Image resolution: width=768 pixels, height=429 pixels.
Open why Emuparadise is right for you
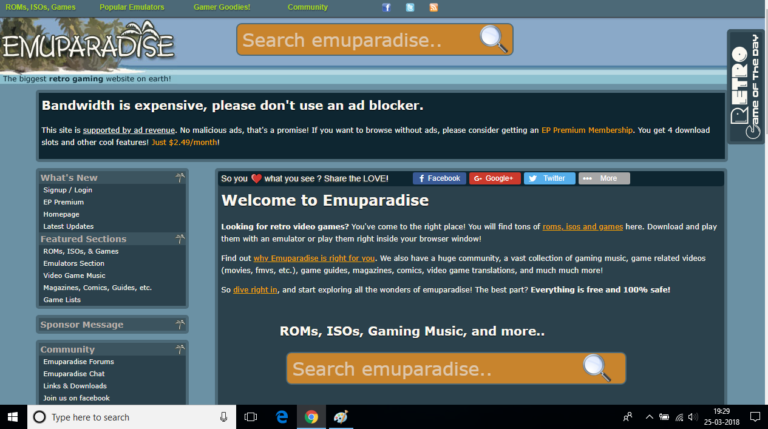tap(314, 258)
